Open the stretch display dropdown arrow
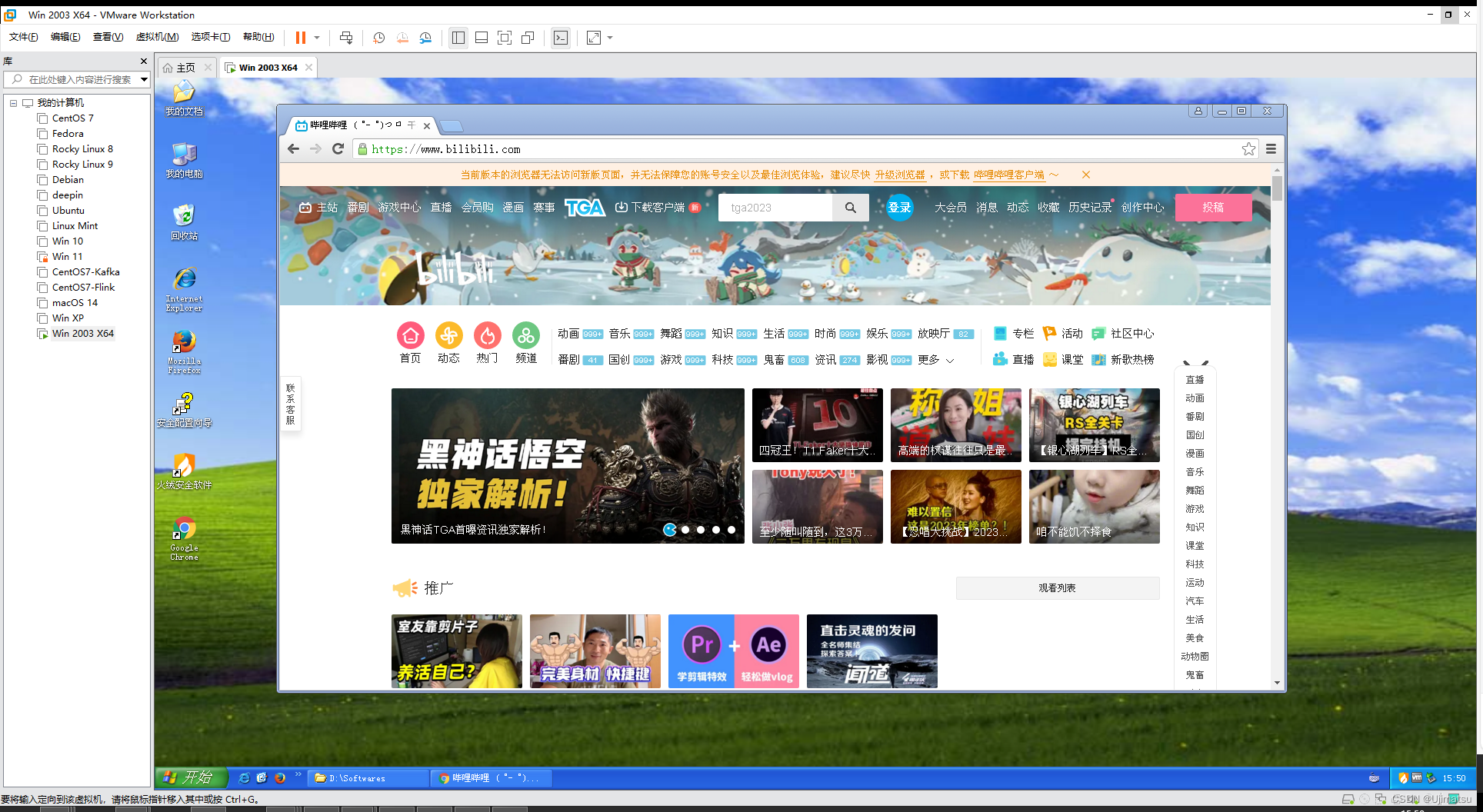 [611, 38]
